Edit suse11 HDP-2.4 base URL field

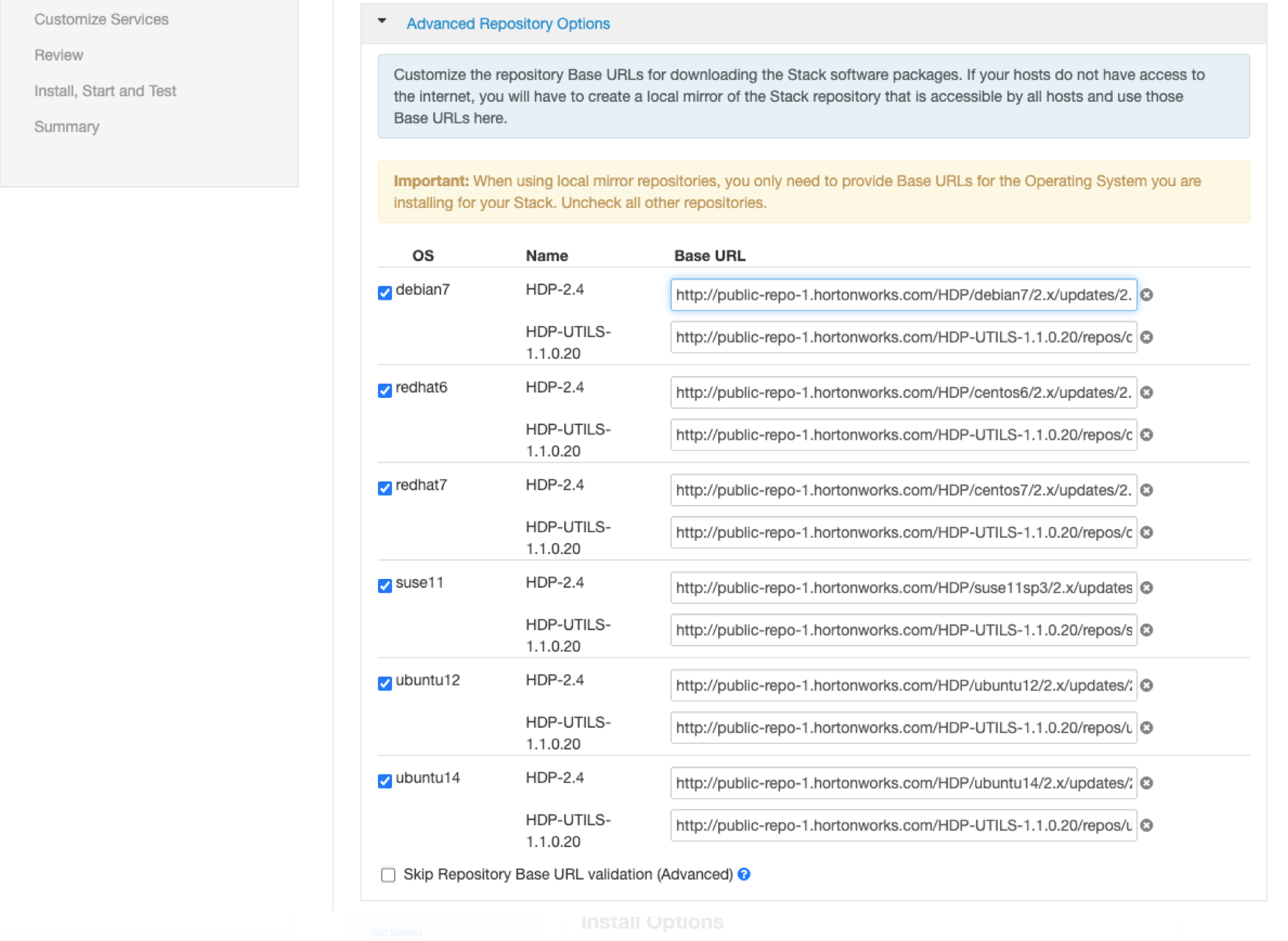pyautogui.click(x=903, y=588)
